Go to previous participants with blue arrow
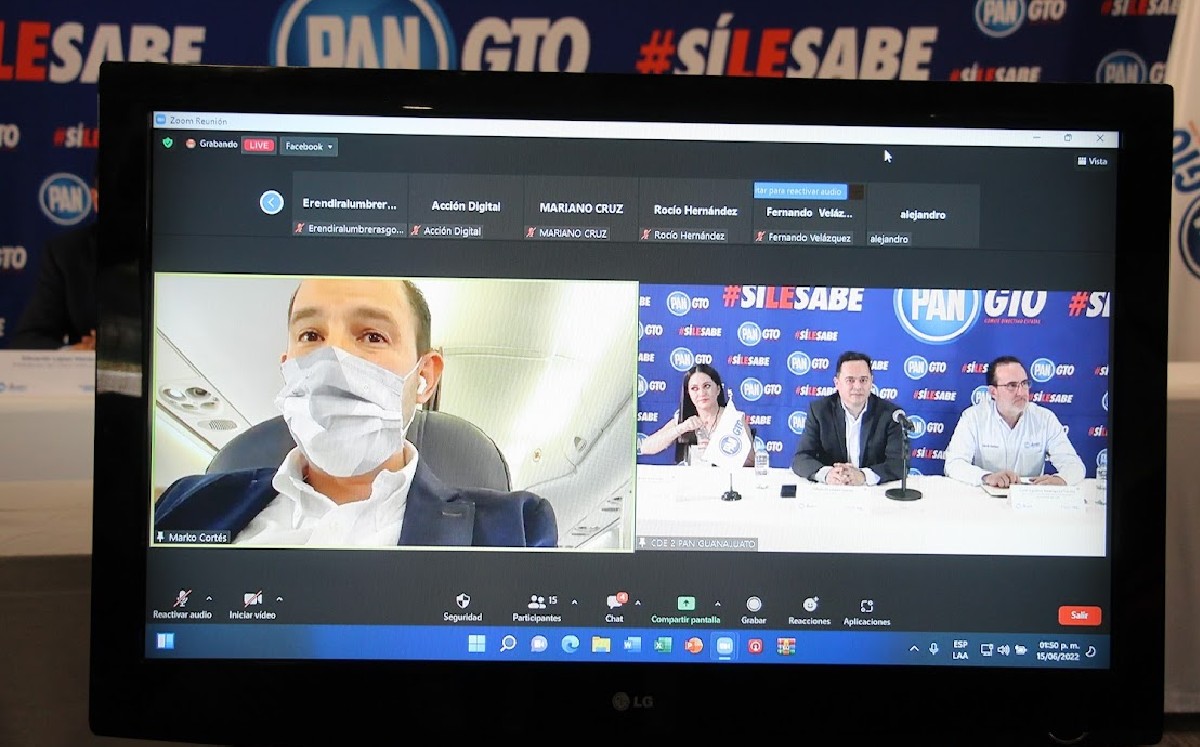This screenshot has height=747, width=1200. pos(272,203)
